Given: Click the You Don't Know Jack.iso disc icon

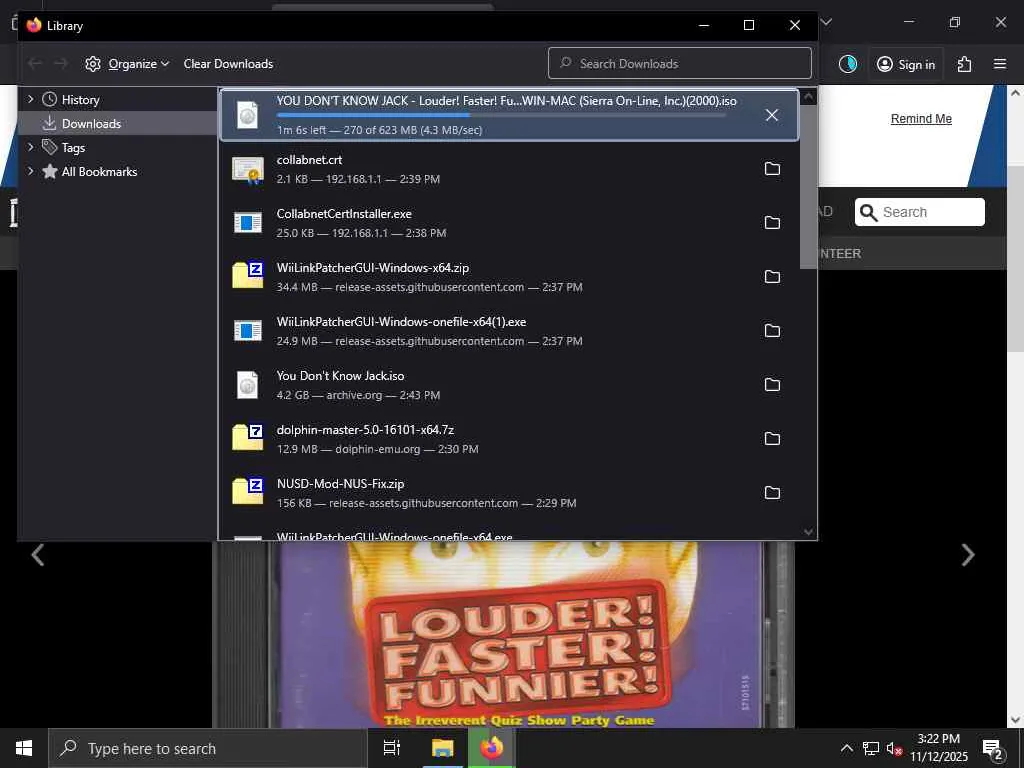Looking at the screenshot, I should [248, 385].
